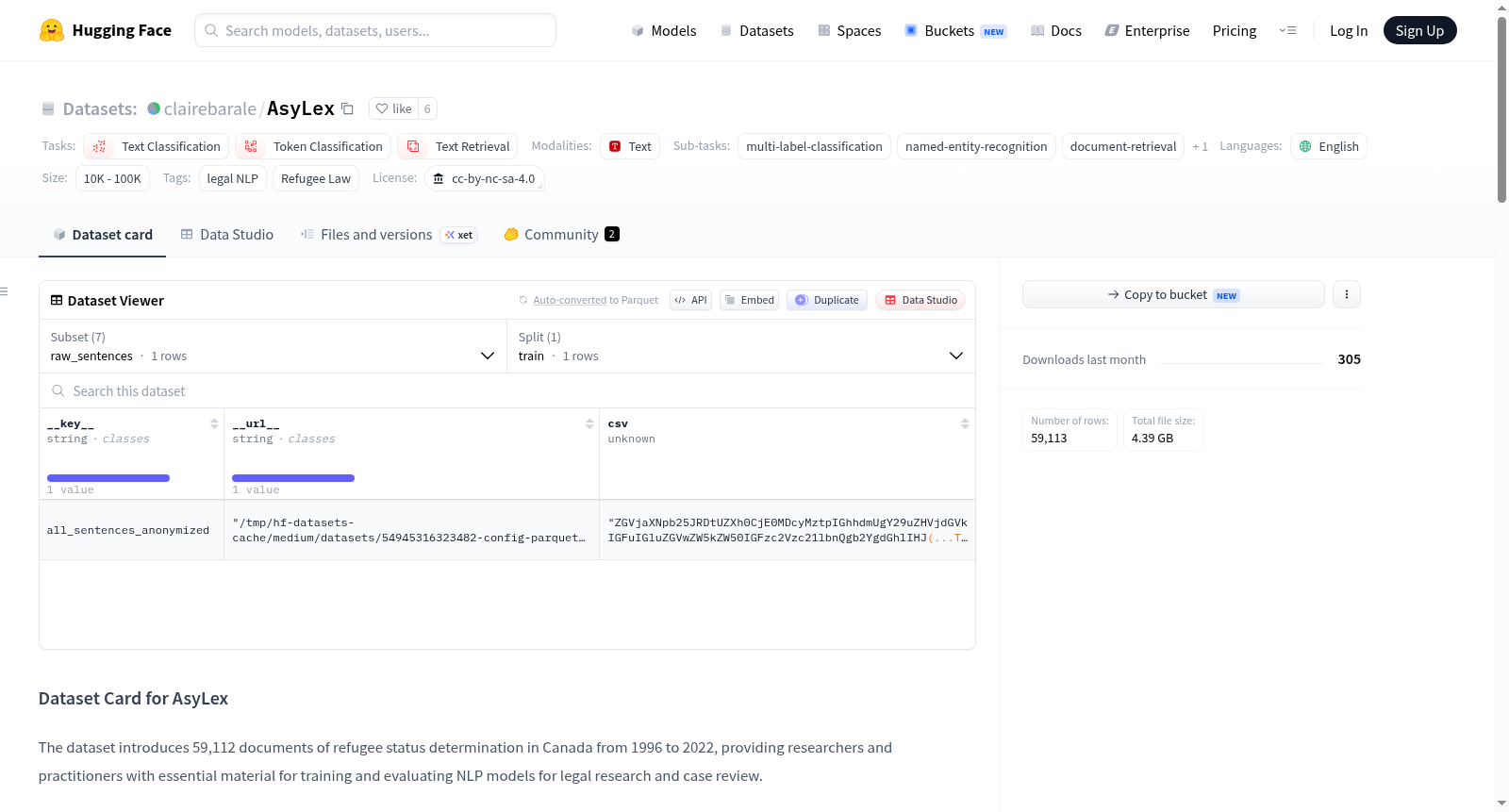Expand the Subset dropdown raw_sentences

tap(274, 346)
